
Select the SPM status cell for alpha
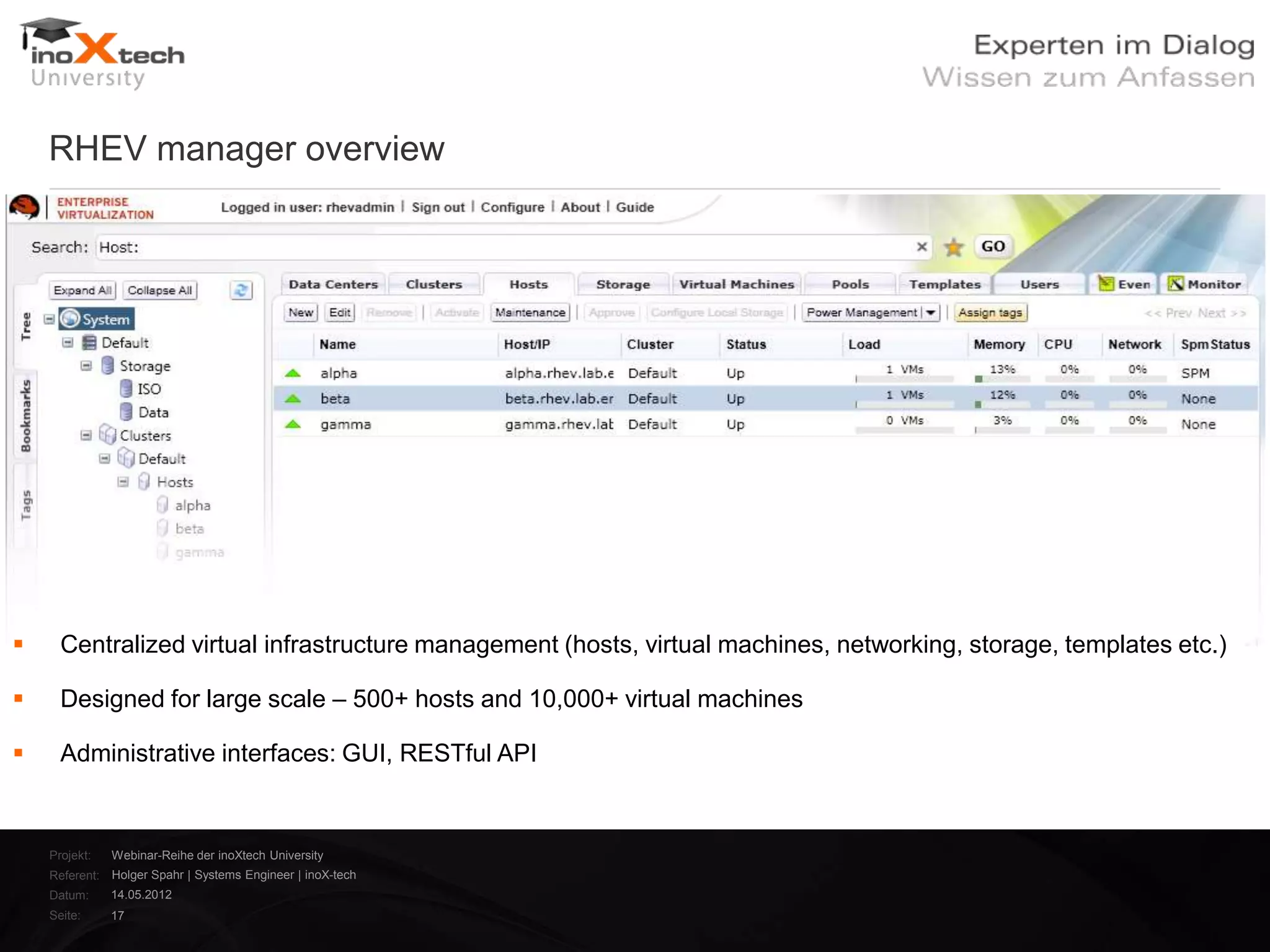1195,373
